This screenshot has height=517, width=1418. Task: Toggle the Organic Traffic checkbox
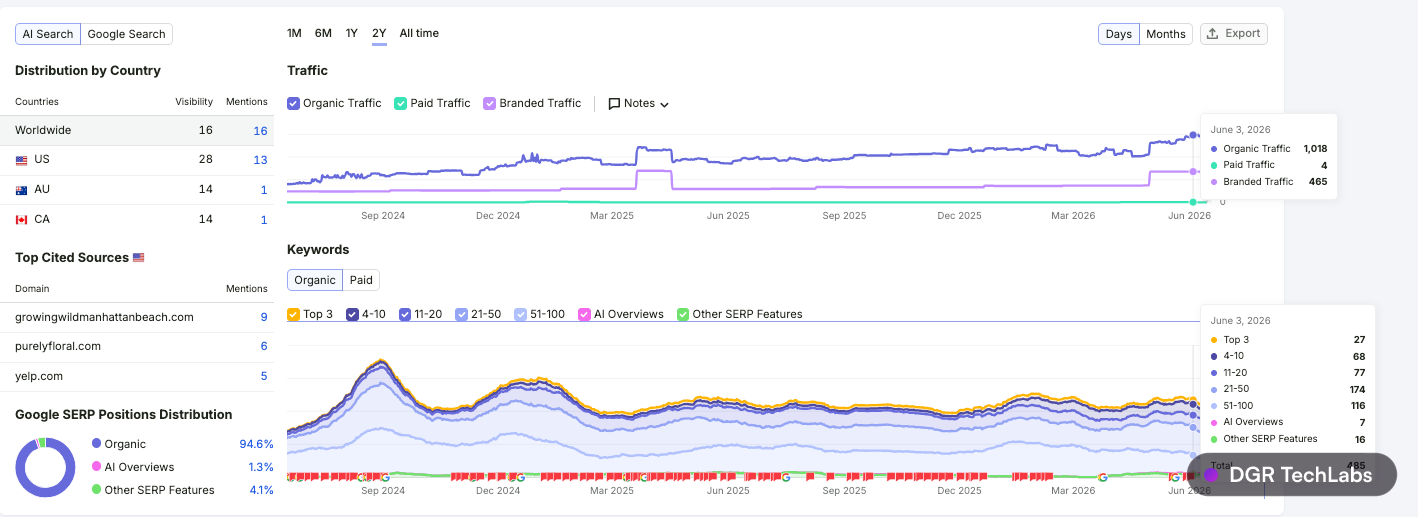click(x=293, y=103)
